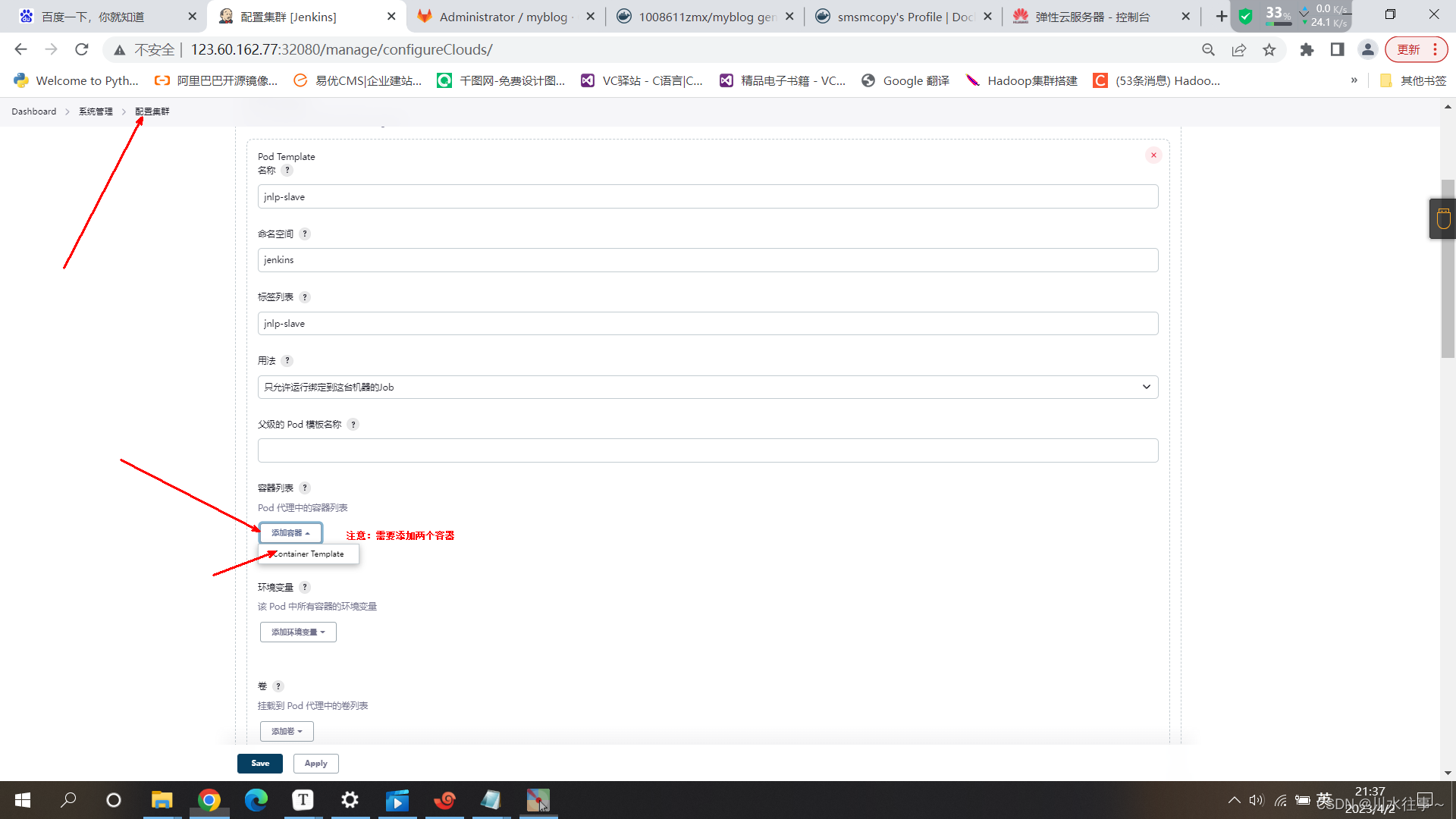The image size is (1456, 819).
Task: Click help icon beside 命名空间 label
Action: [305, 234]
